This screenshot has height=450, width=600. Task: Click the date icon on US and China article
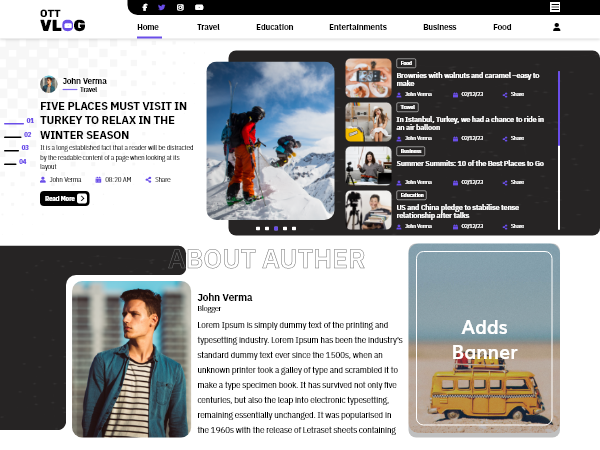click(455, 227)
